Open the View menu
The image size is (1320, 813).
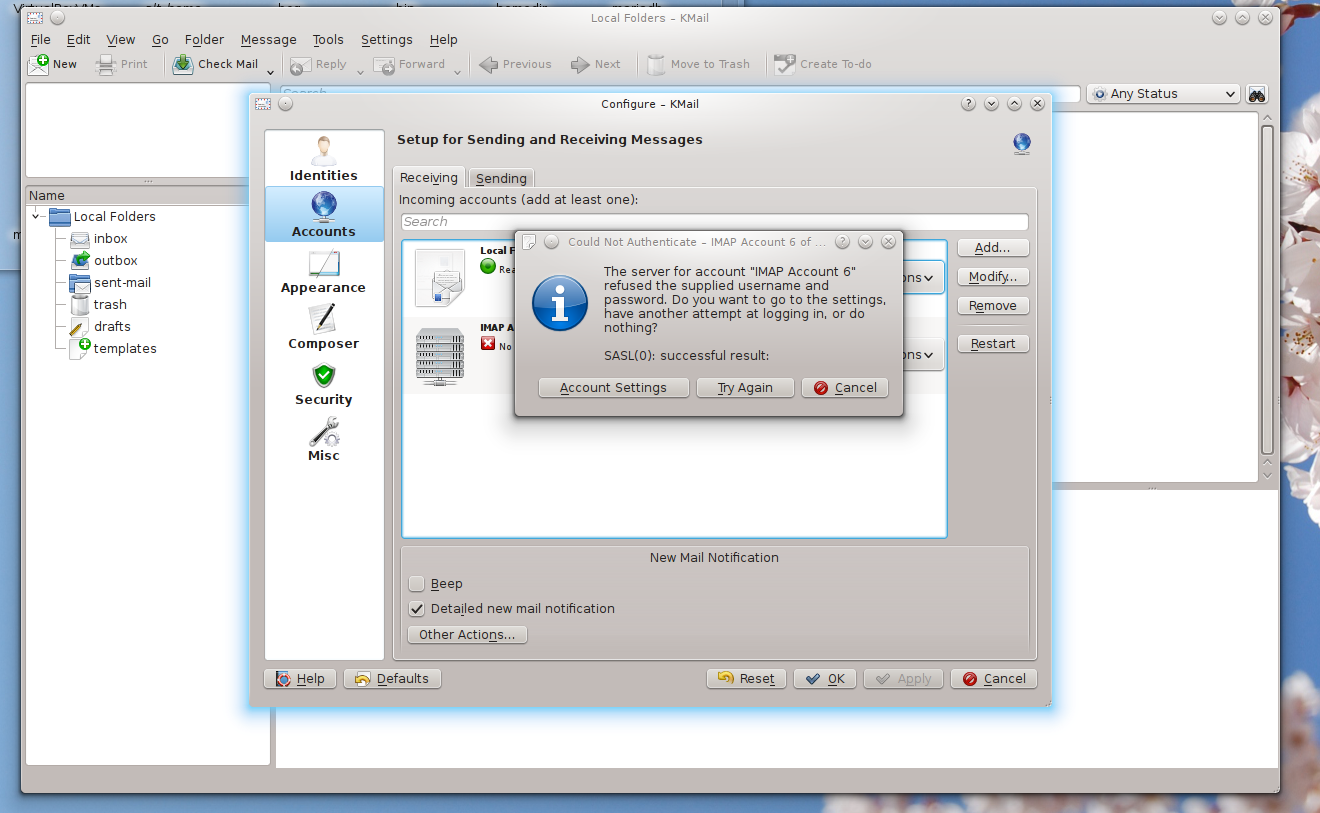tap(120, 39)
